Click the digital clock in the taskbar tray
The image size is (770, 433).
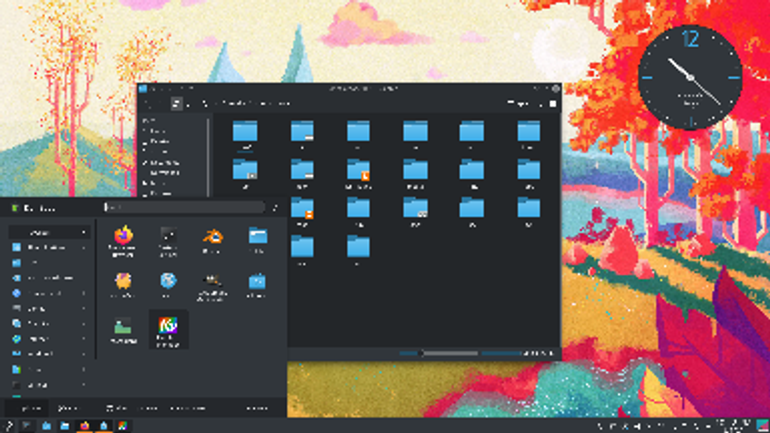click(x=734, y=426)
